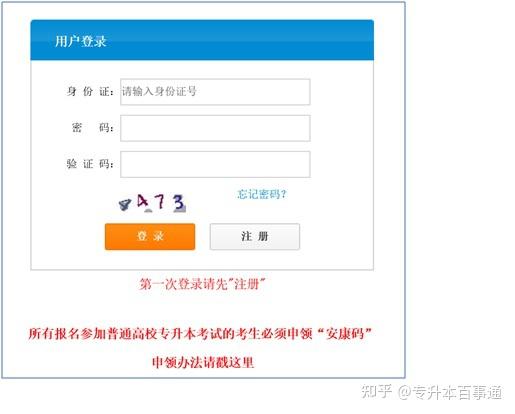515x414 pixels.
Task: Focus the 密码 password field
Action: 215,128
